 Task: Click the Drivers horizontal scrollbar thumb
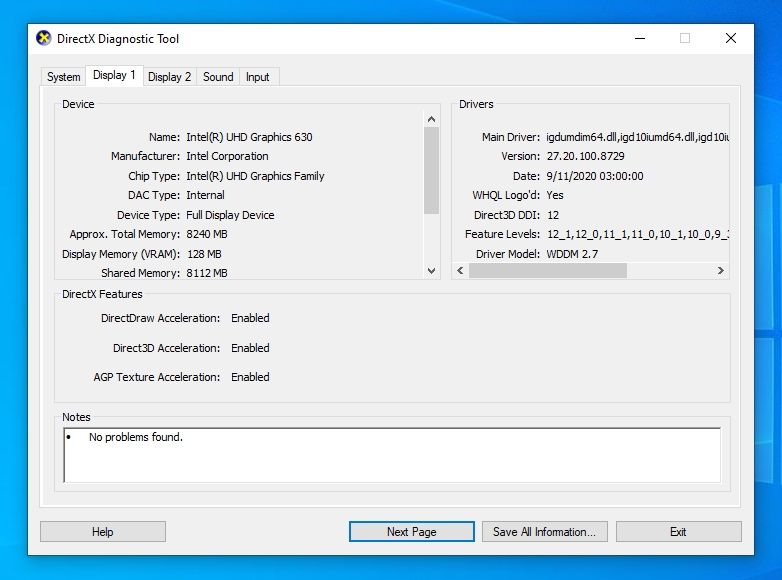point(548,270)
